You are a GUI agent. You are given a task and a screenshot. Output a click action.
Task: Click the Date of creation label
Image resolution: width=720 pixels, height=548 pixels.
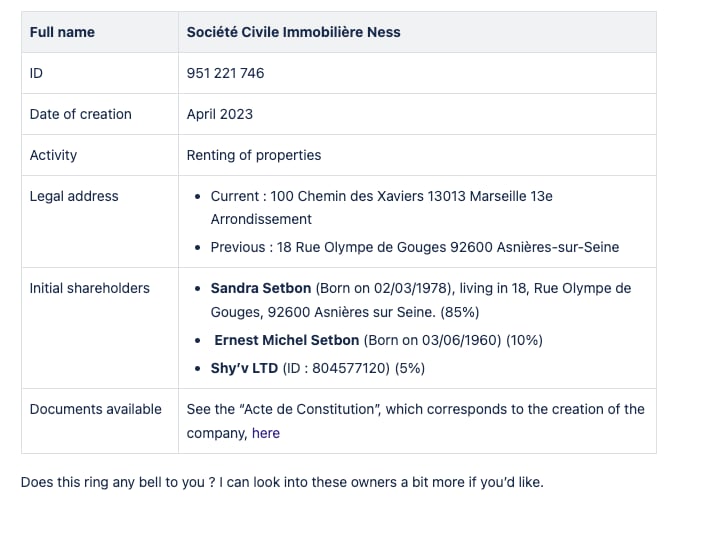[80, 114]
